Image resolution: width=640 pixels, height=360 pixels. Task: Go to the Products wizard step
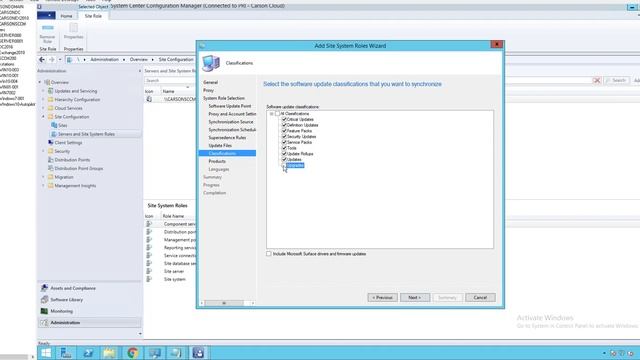click(x=217, y=161)
